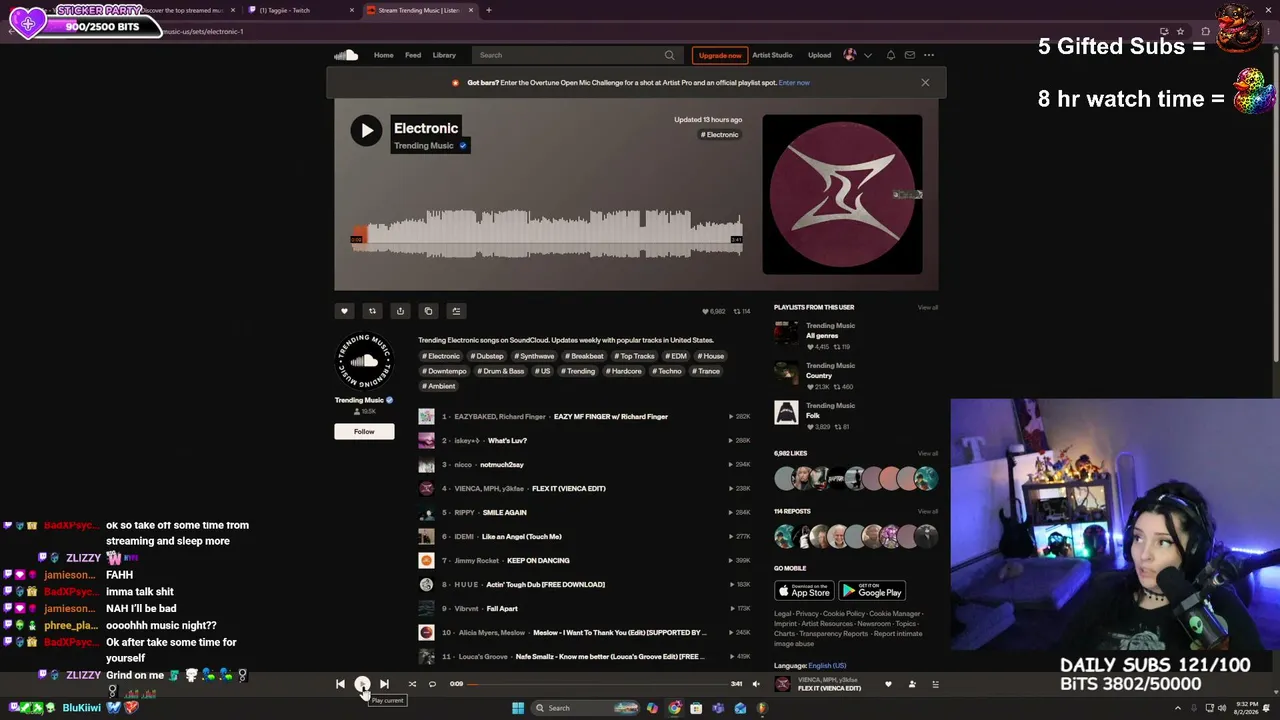The height and width of the screenshot is (720, 1280).
Task: Open the All genres playlist
Action: click(x=822, y=336)
